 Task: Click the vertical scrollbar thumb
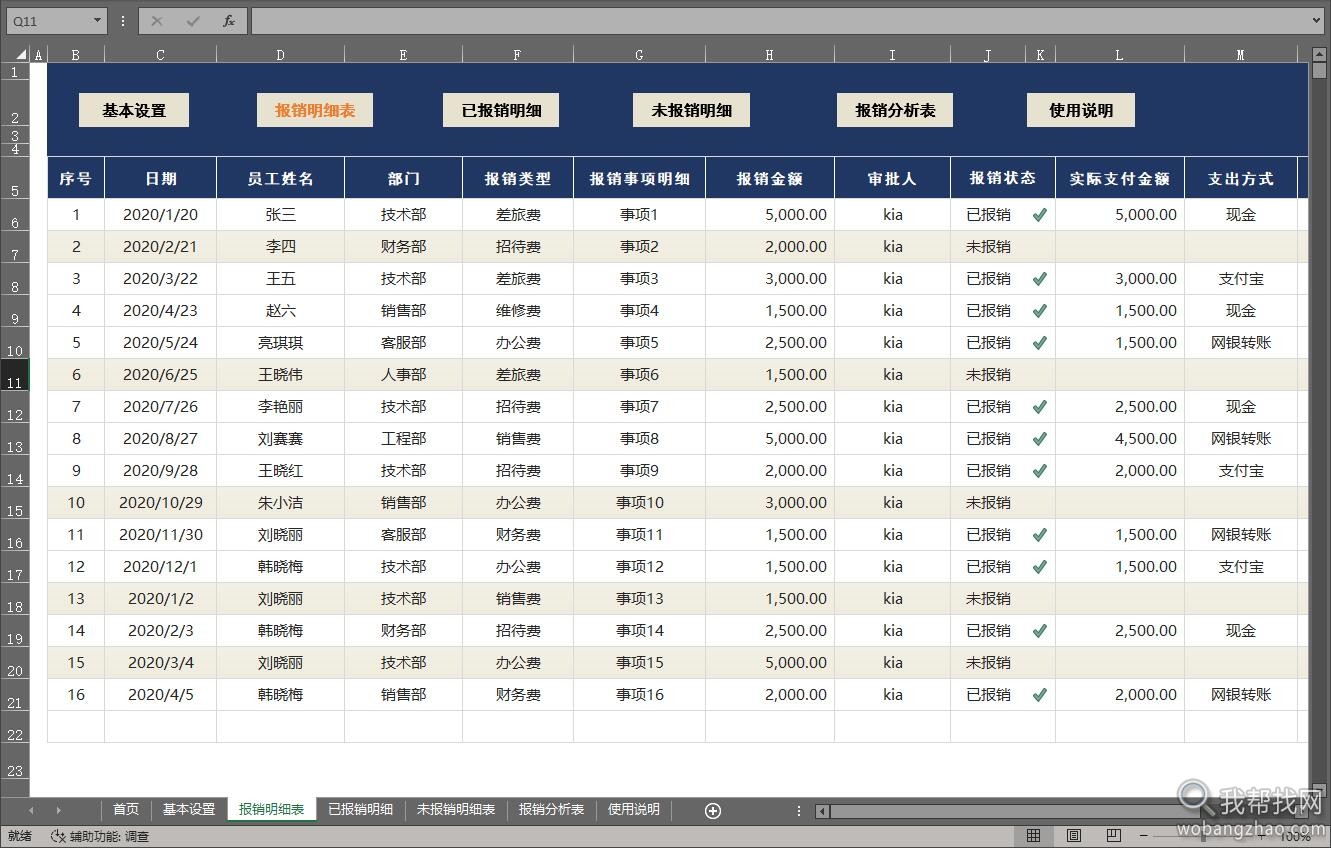click(1320, 71)
